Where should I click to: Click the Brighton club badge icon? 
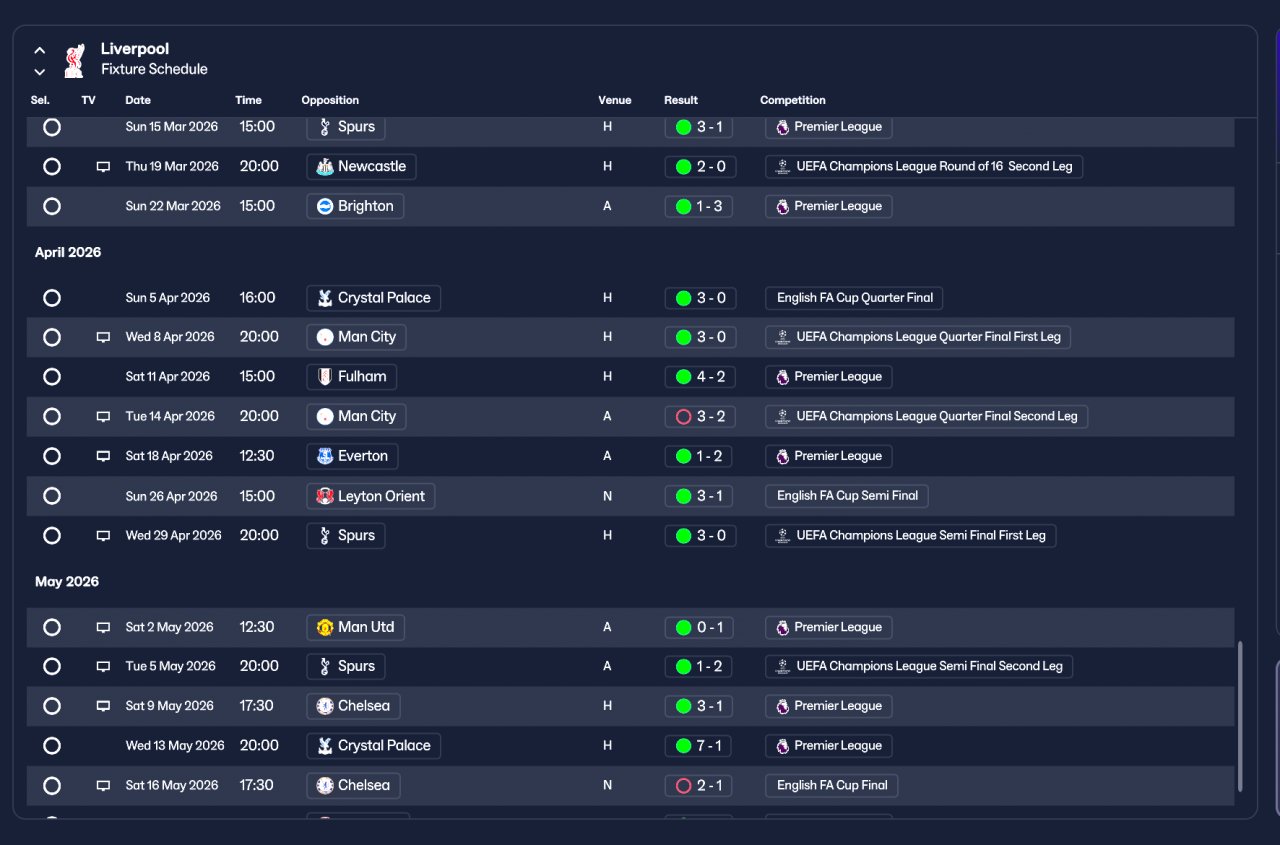324,206
